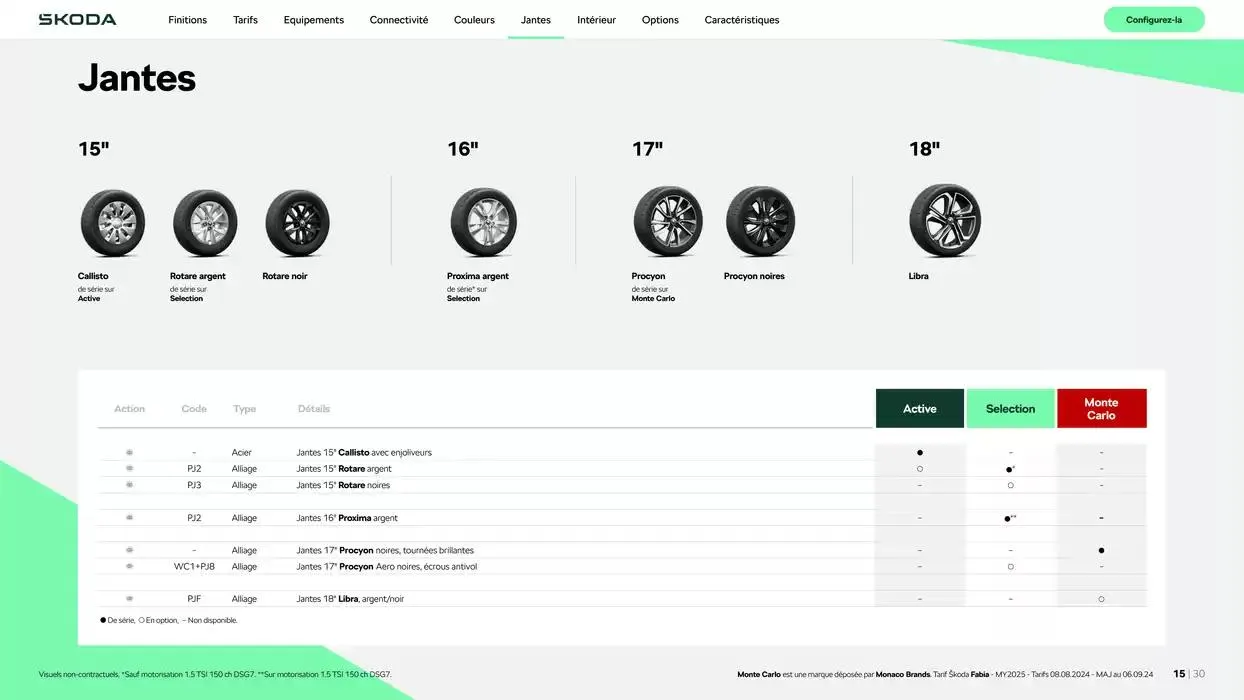Click the Škoda logo
The width and height of the screenshot is (1244, 700).
tap(77, 20)
